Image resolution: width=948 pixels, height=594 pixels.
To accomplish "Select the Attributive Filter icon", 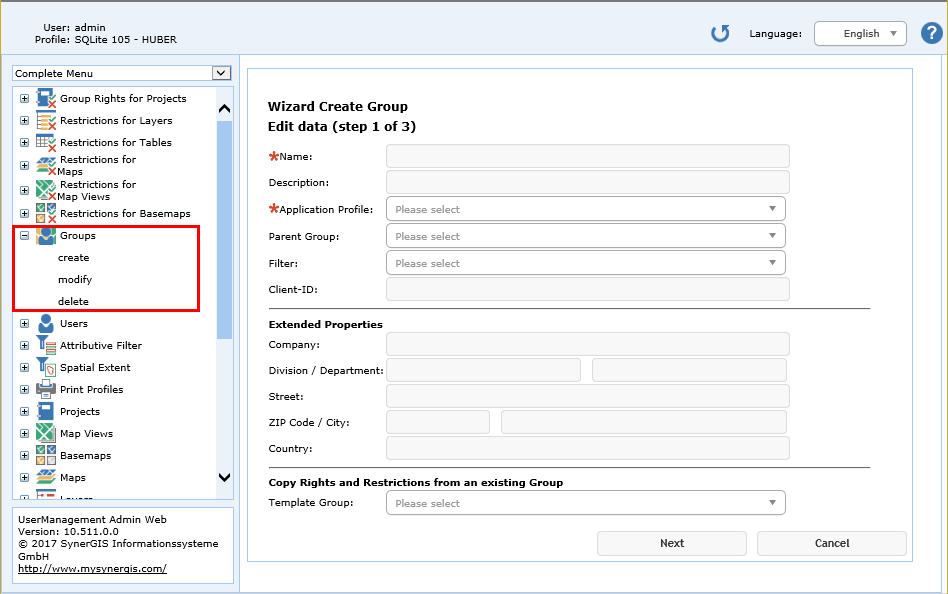I will (45, 345).
